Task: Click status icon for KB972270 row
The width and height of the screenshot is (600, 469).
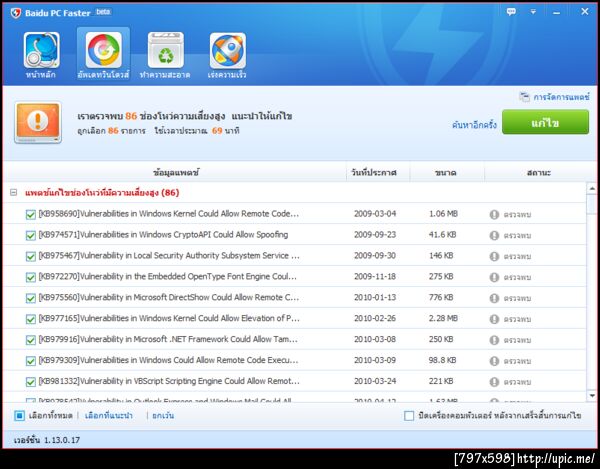Action: 494,277
